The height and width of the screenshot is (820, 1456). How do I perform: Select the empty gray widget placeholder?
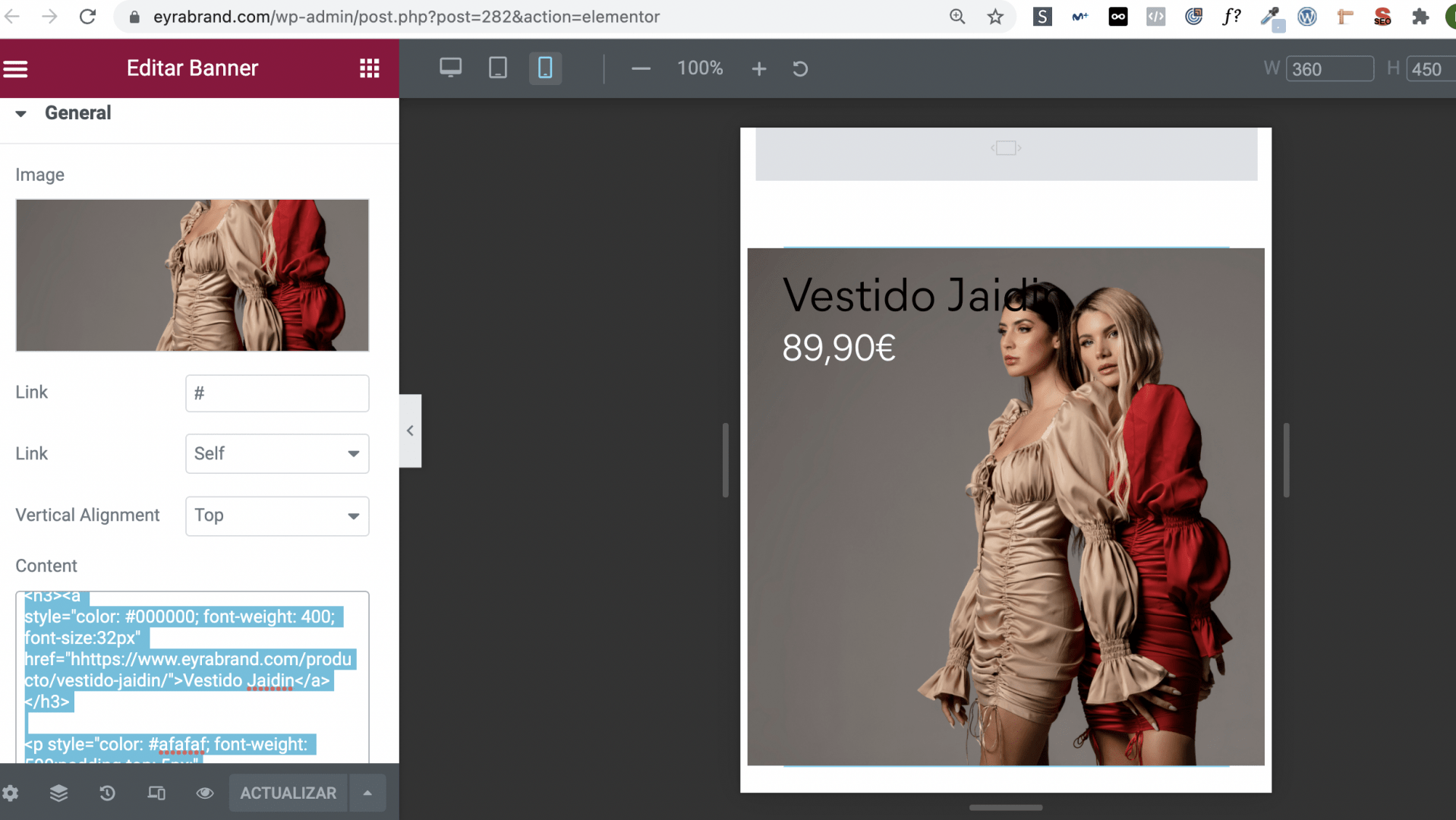point(1006,154)
